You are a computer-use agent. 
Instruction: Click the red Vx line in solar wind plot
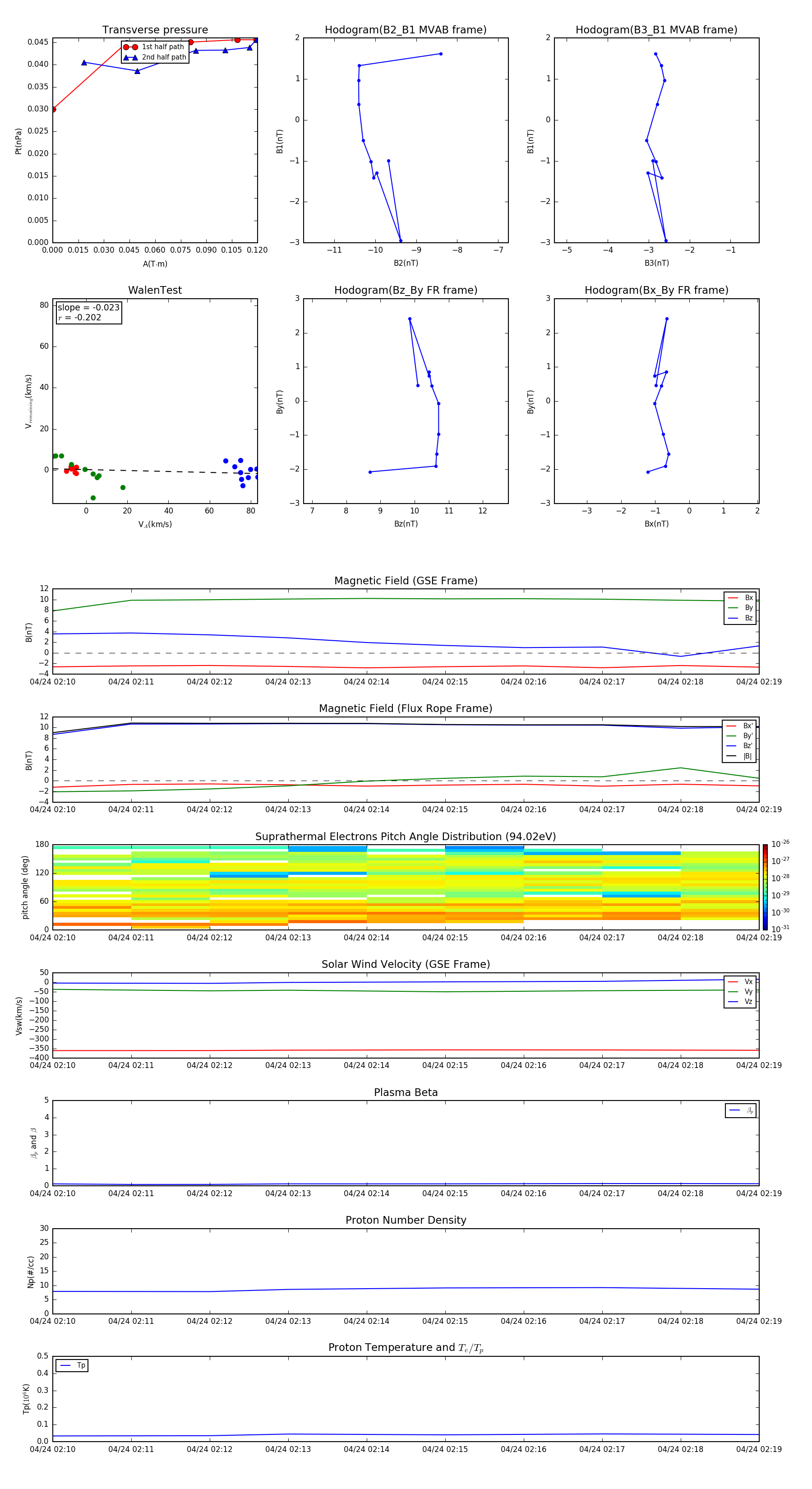[x=406, y=1050]
